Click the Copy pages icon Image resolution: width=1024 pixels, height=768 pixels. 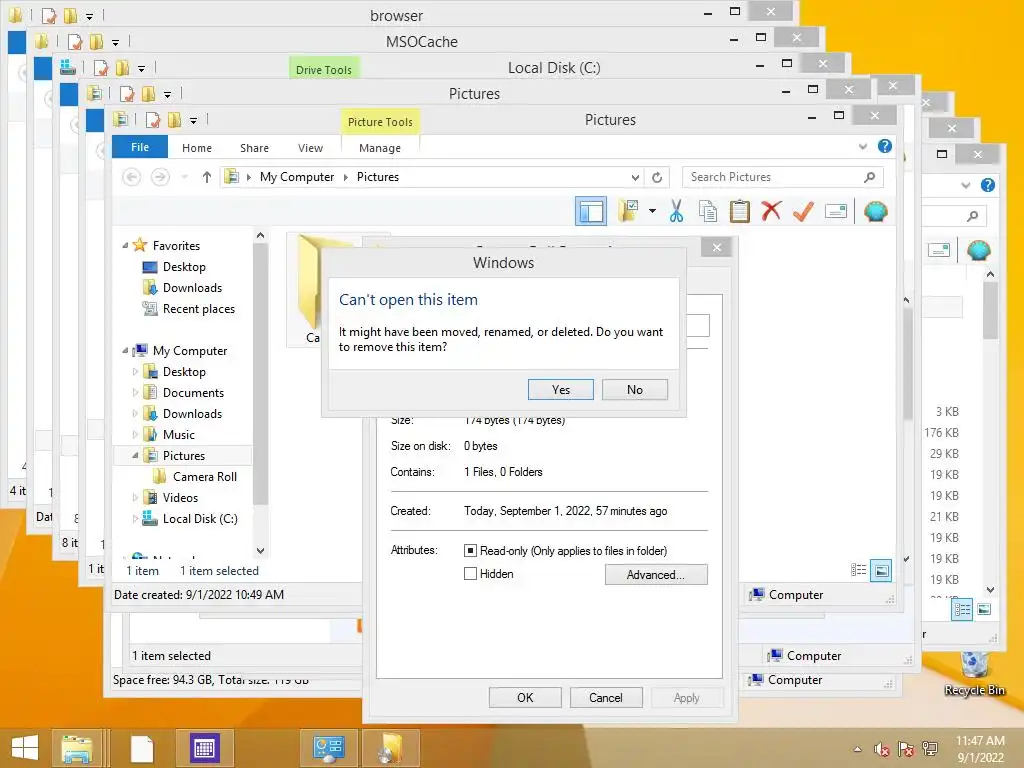(708, 212)
